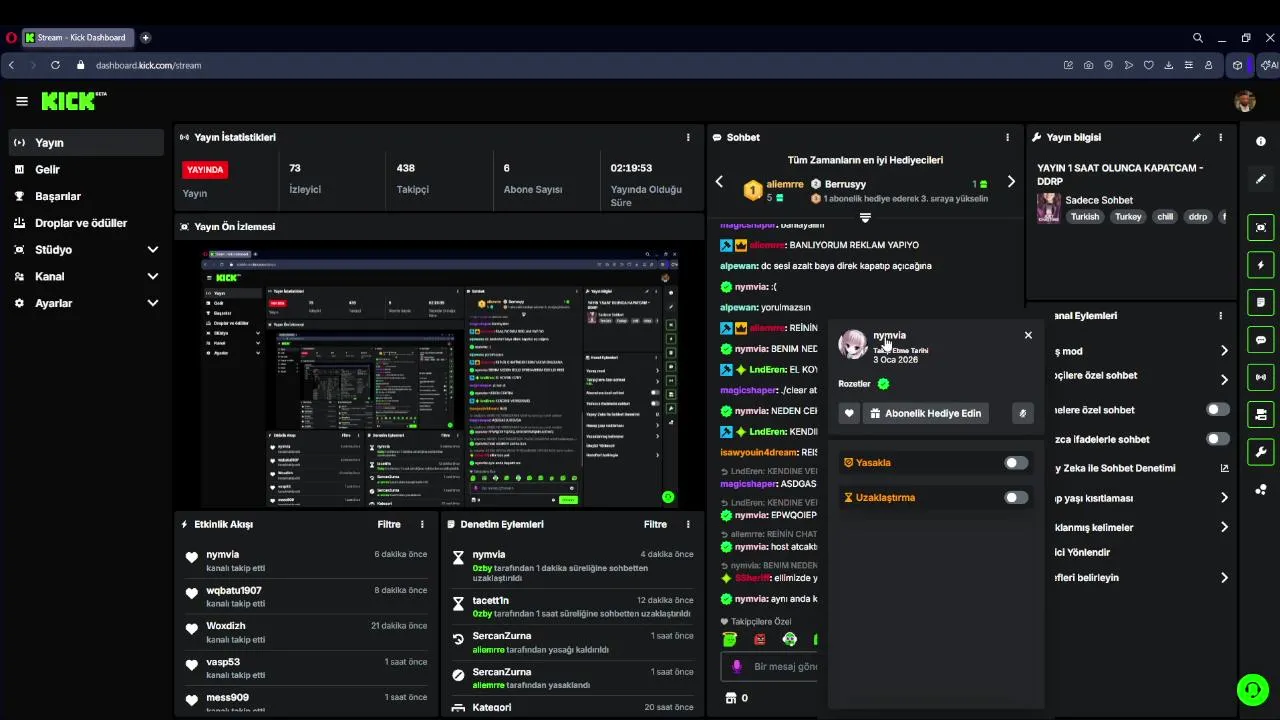Click the browser search magnifier in the title bar
Image resolution: width=1280 pixels, height=720 pixels.
click(x=1197, y=38)
